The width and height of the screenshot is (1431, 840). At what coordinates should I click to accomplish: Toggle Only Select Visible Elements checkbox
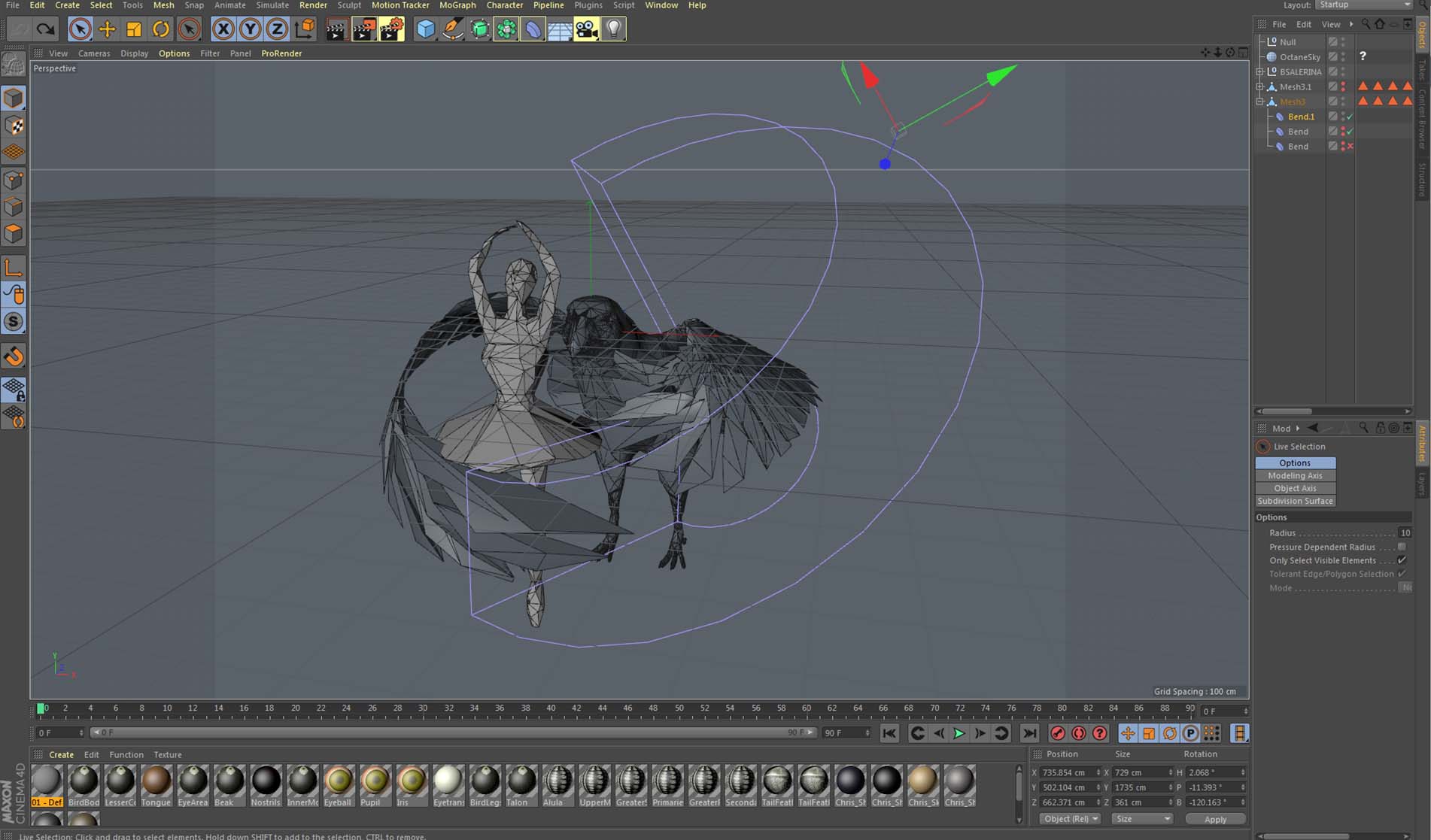(1402, 560)
